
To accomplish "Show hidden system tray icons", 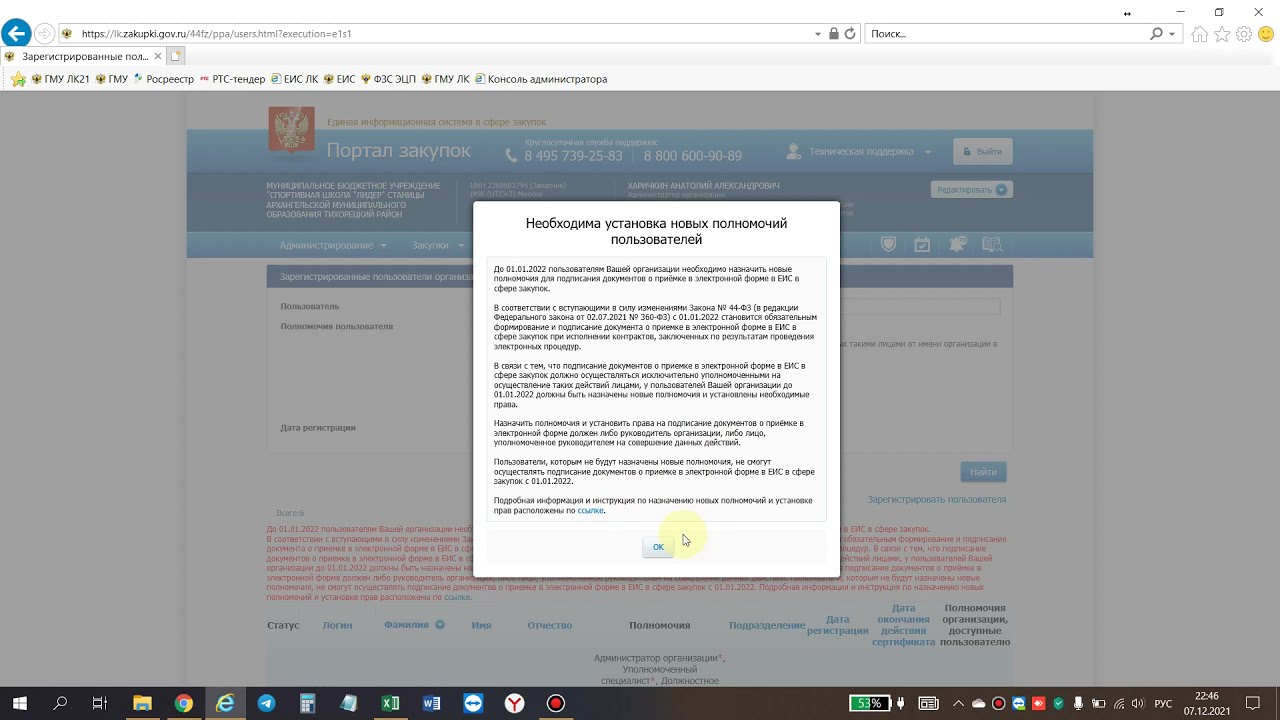I will (960, 703).
